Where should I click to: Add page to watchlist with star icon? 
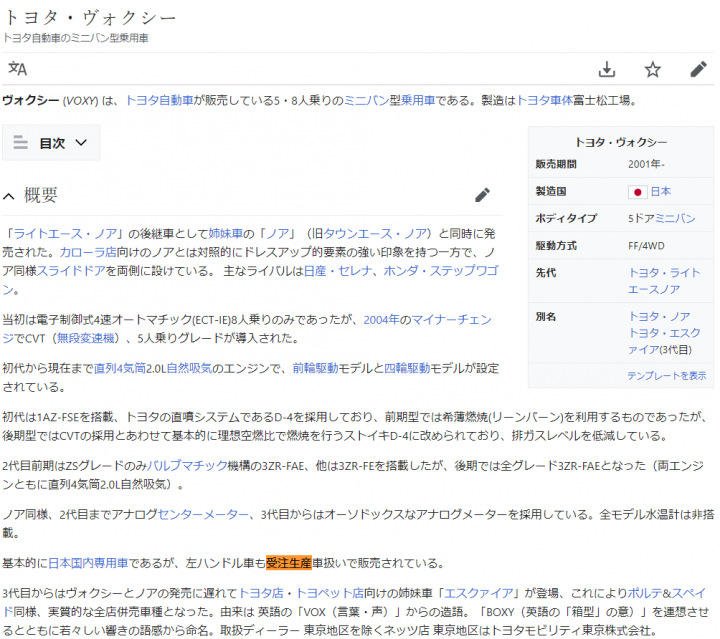(652, 69)
